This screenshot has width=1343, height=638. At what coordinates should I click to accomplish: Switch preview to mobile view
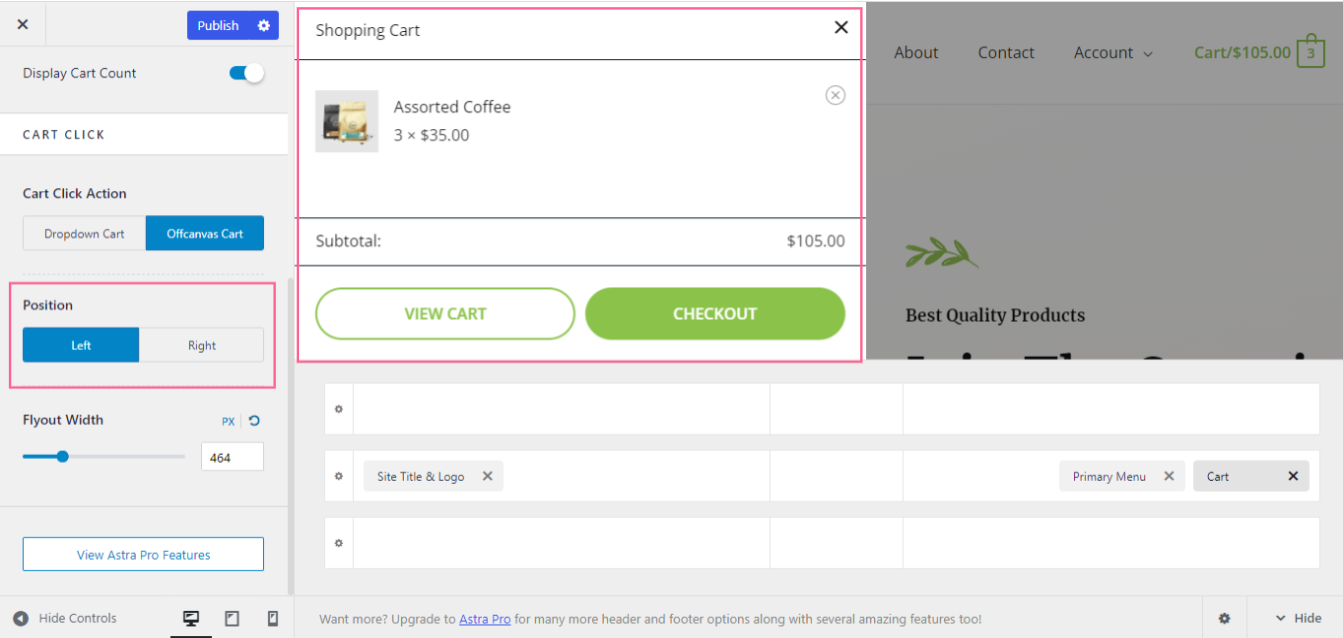(x=272, y=618)
